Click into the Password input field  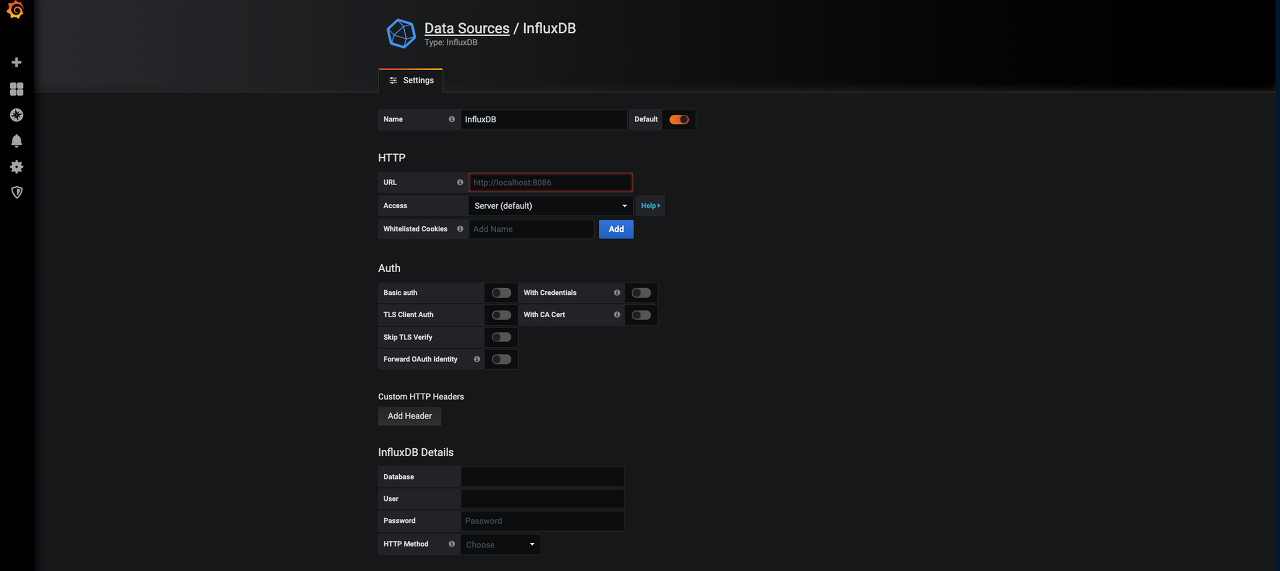(x=543, y=521)
